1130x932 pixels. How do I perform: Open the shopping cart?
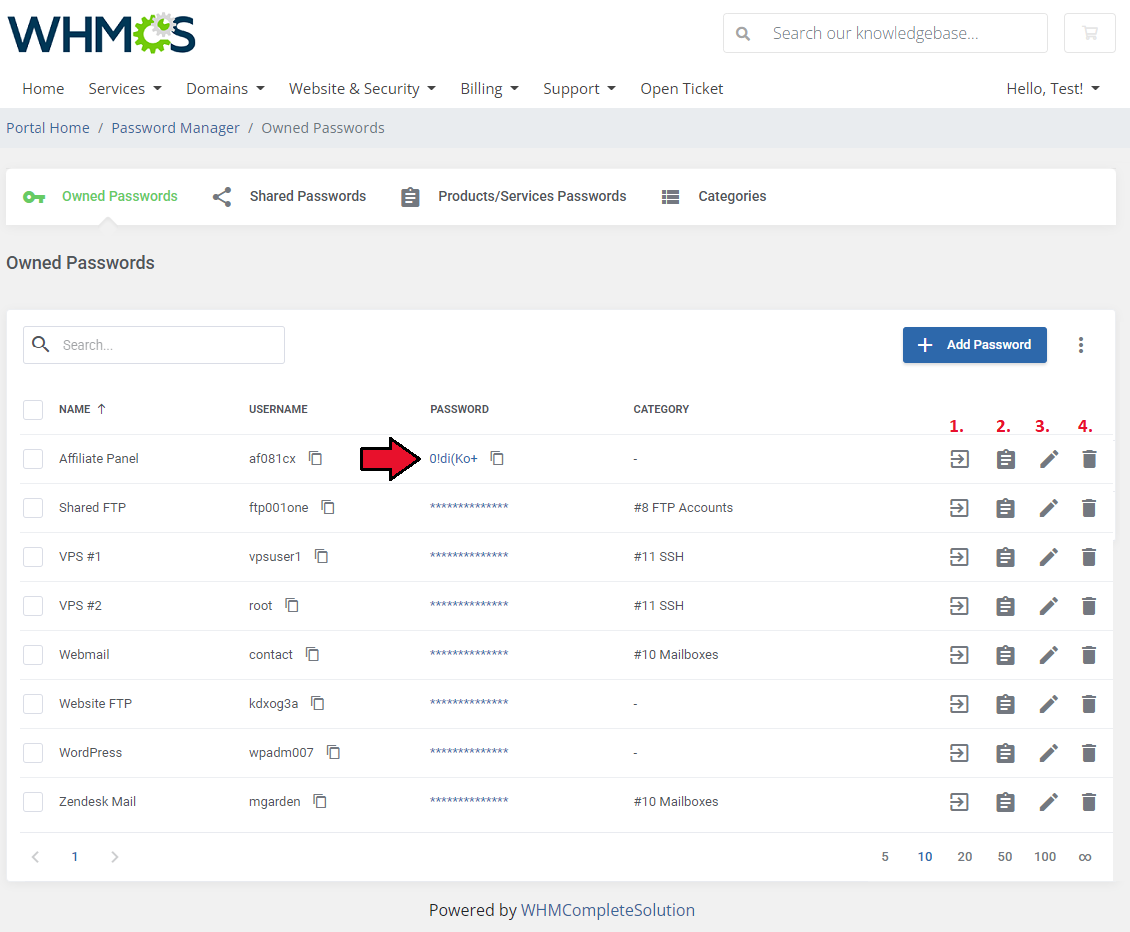[x=1090, y=33]
